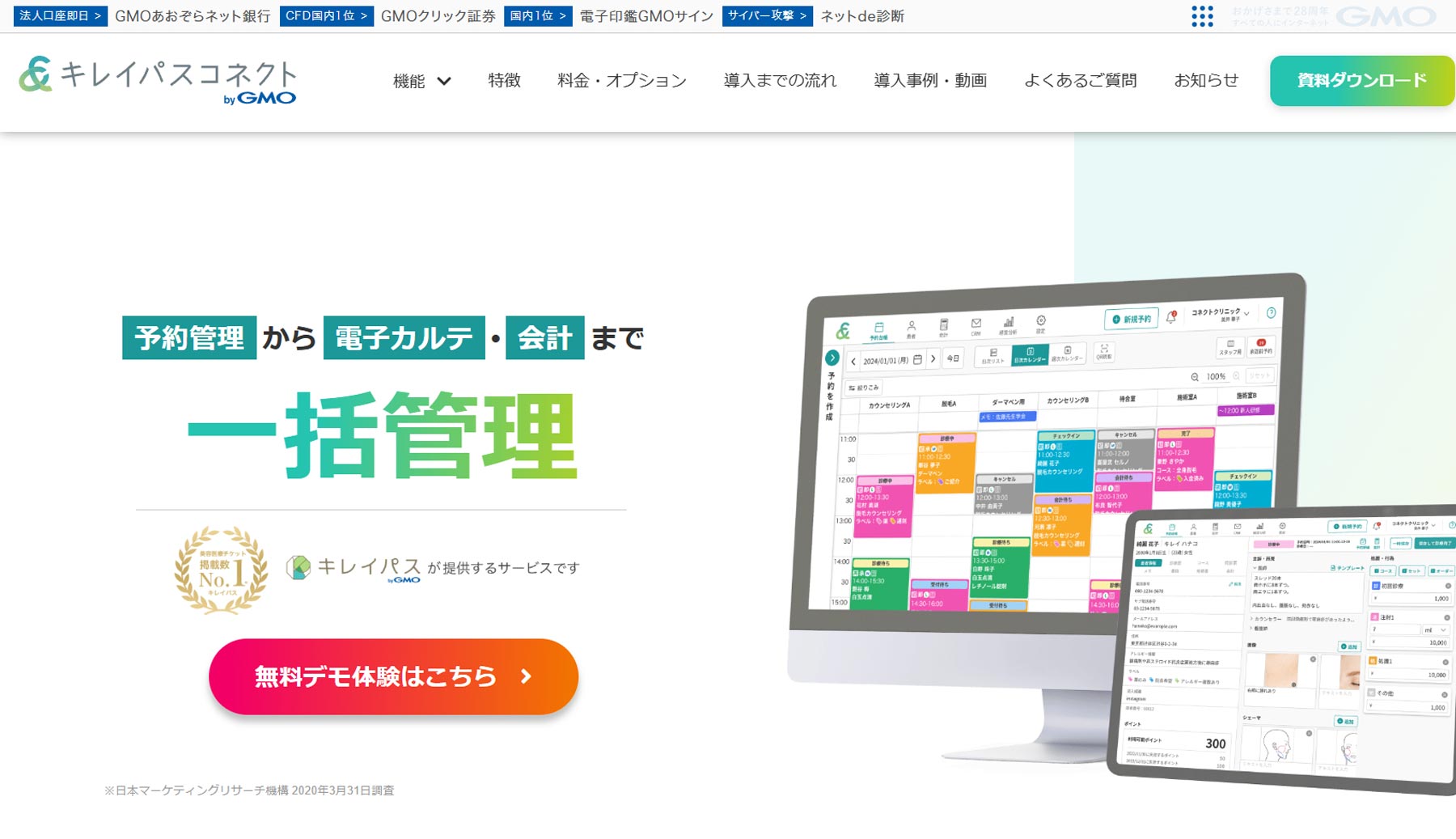Go to next day in monitor calendar
This screenshot has height=839, width=1456.
point(933,358)
